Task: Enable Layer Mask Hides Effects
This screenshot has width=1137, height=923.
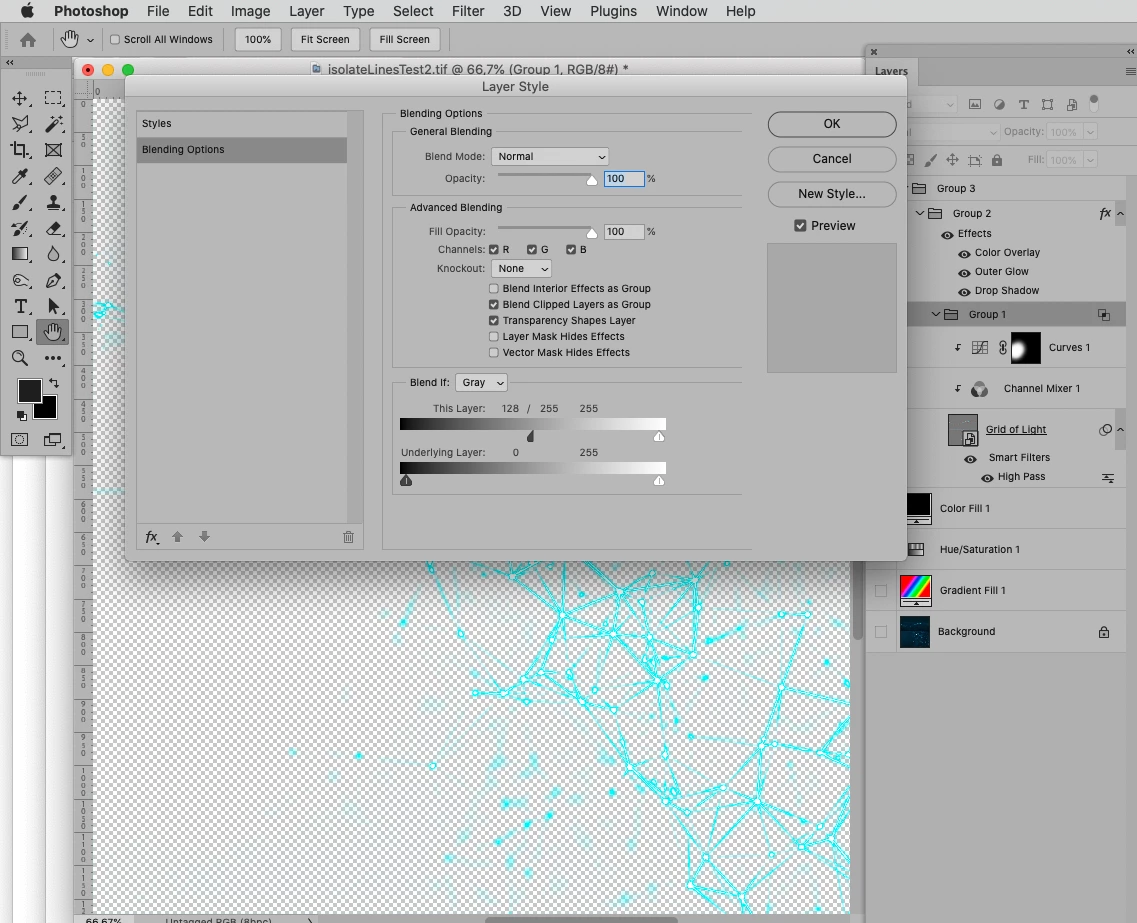Action: coord(494,336)
